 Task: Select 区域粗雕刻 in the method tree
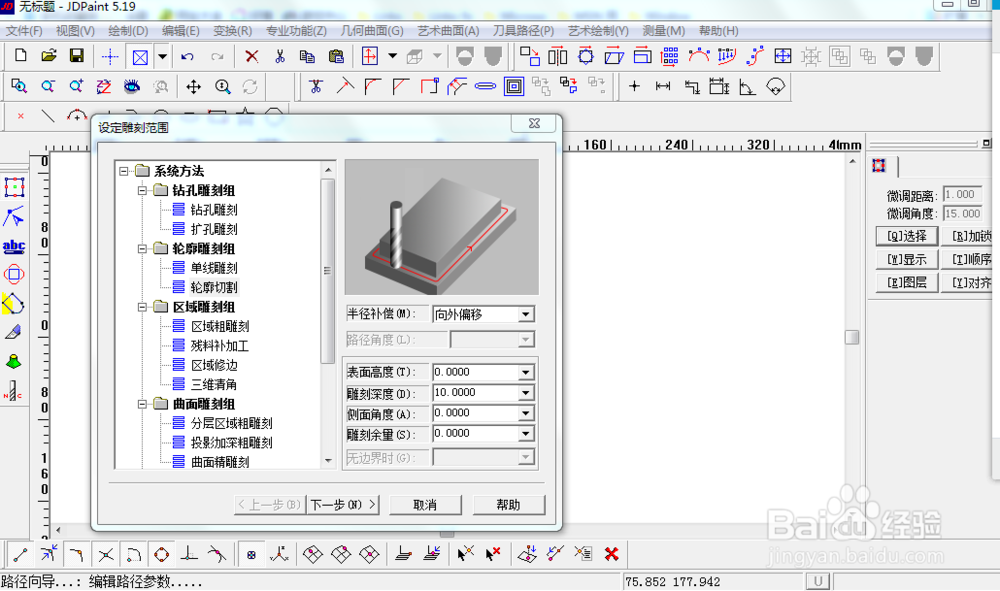point(220,326)
